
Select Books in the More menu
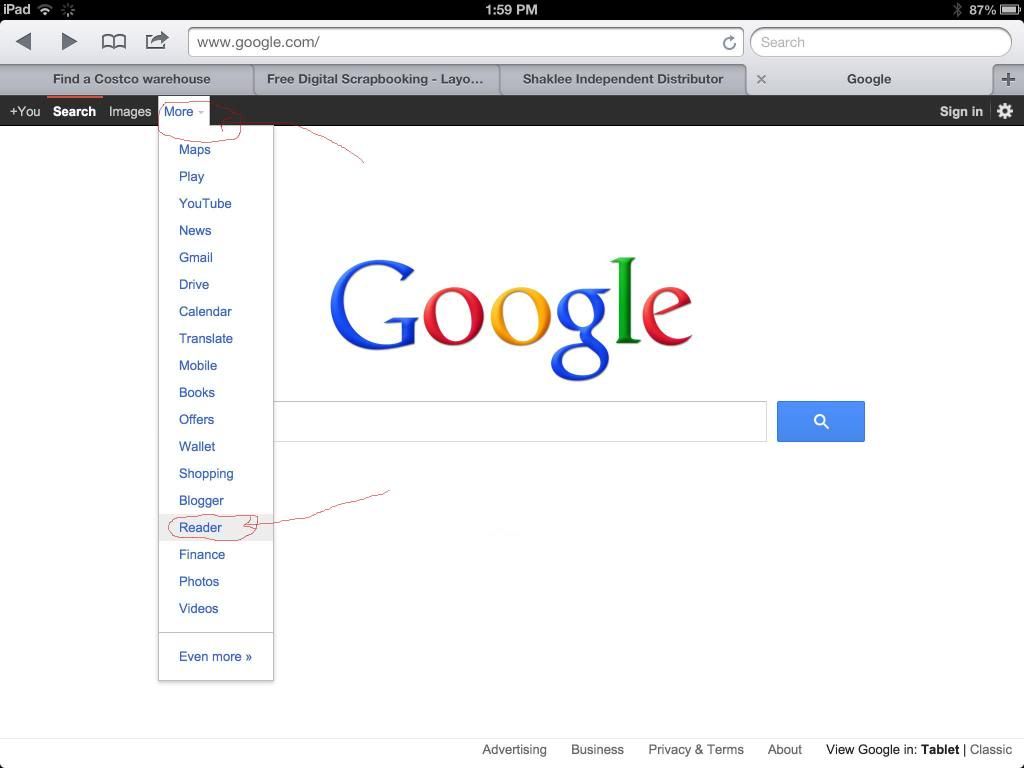(x=197, y=392)
